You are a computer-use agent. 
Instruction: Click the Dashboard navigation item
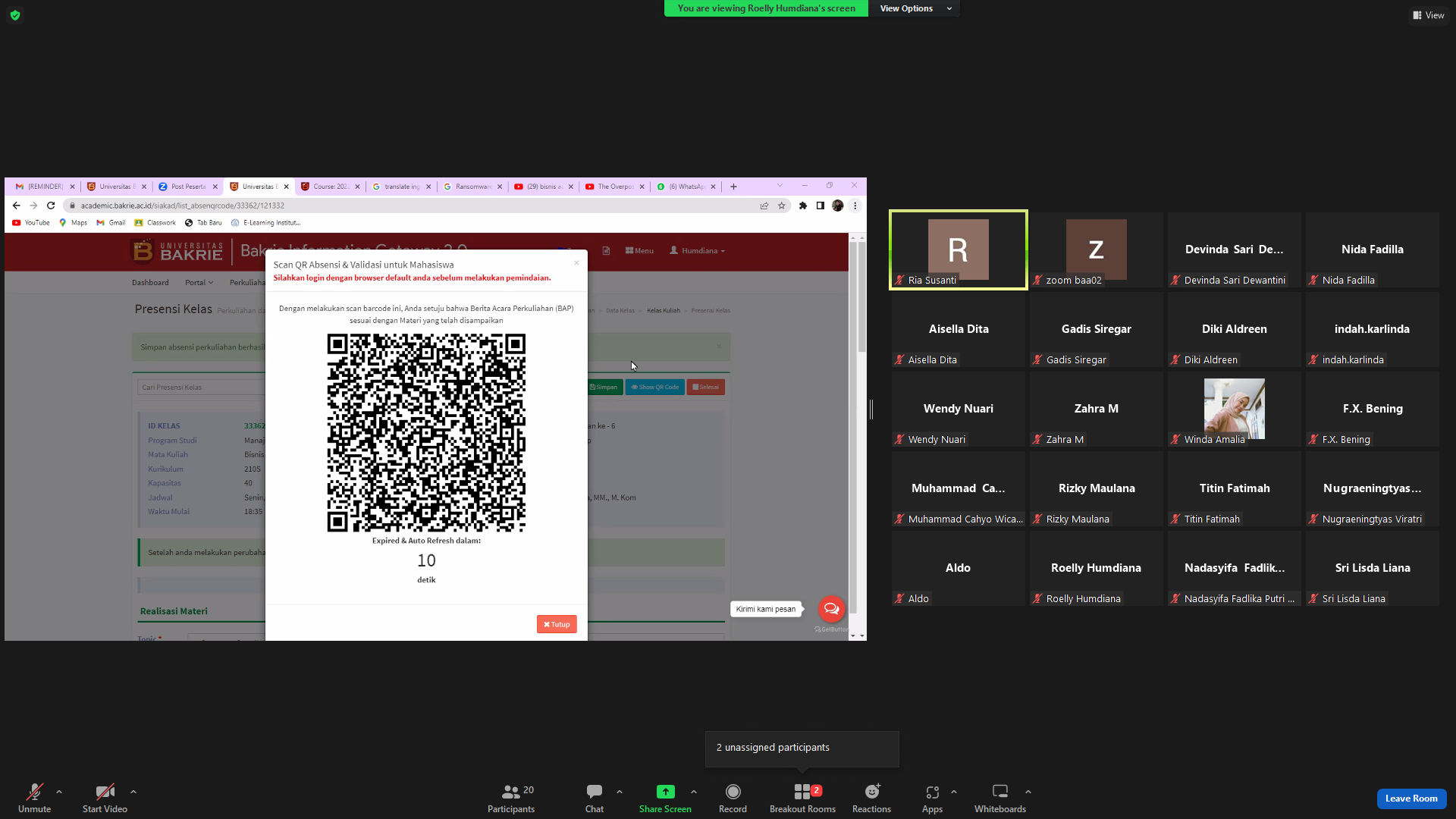(x=150, y=283)
